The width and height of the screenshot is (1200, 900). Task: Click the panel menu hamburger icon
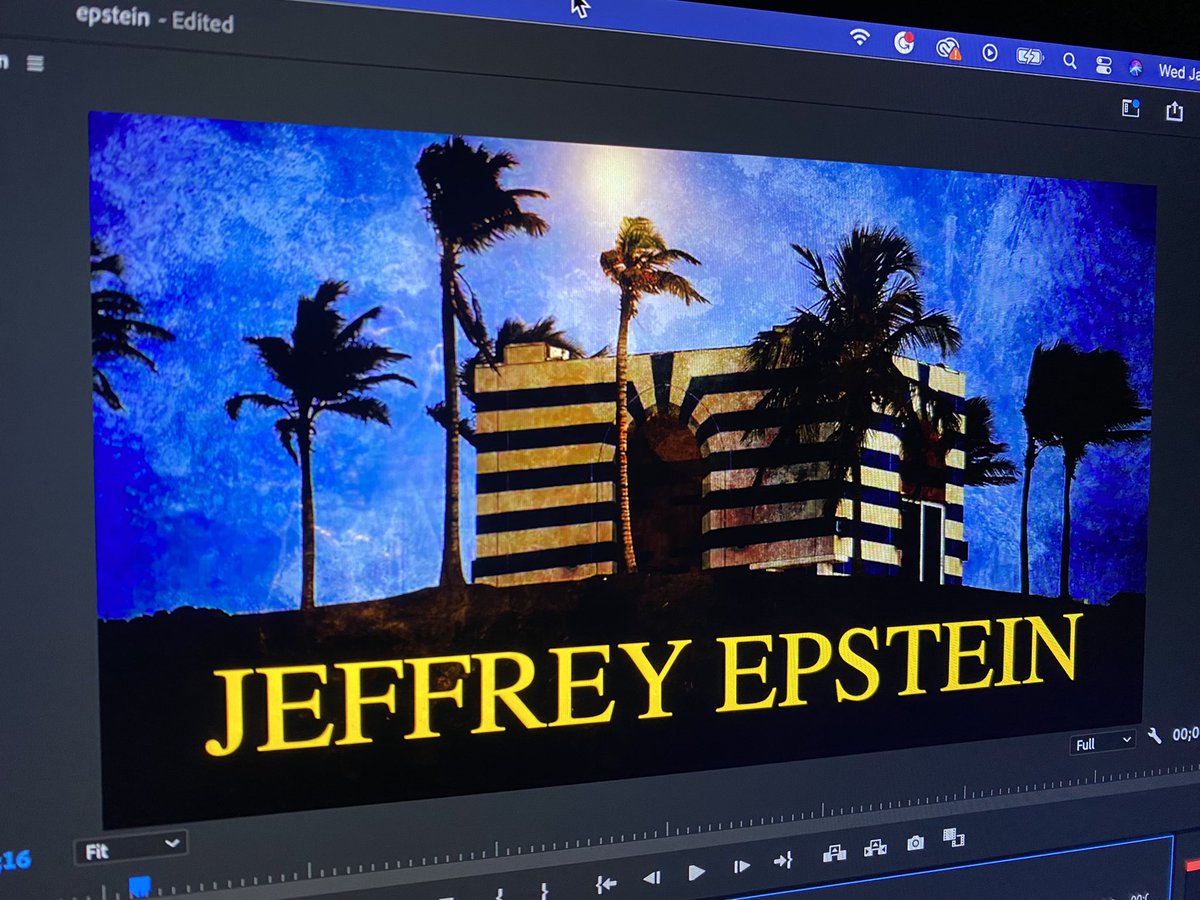point(35,63)
